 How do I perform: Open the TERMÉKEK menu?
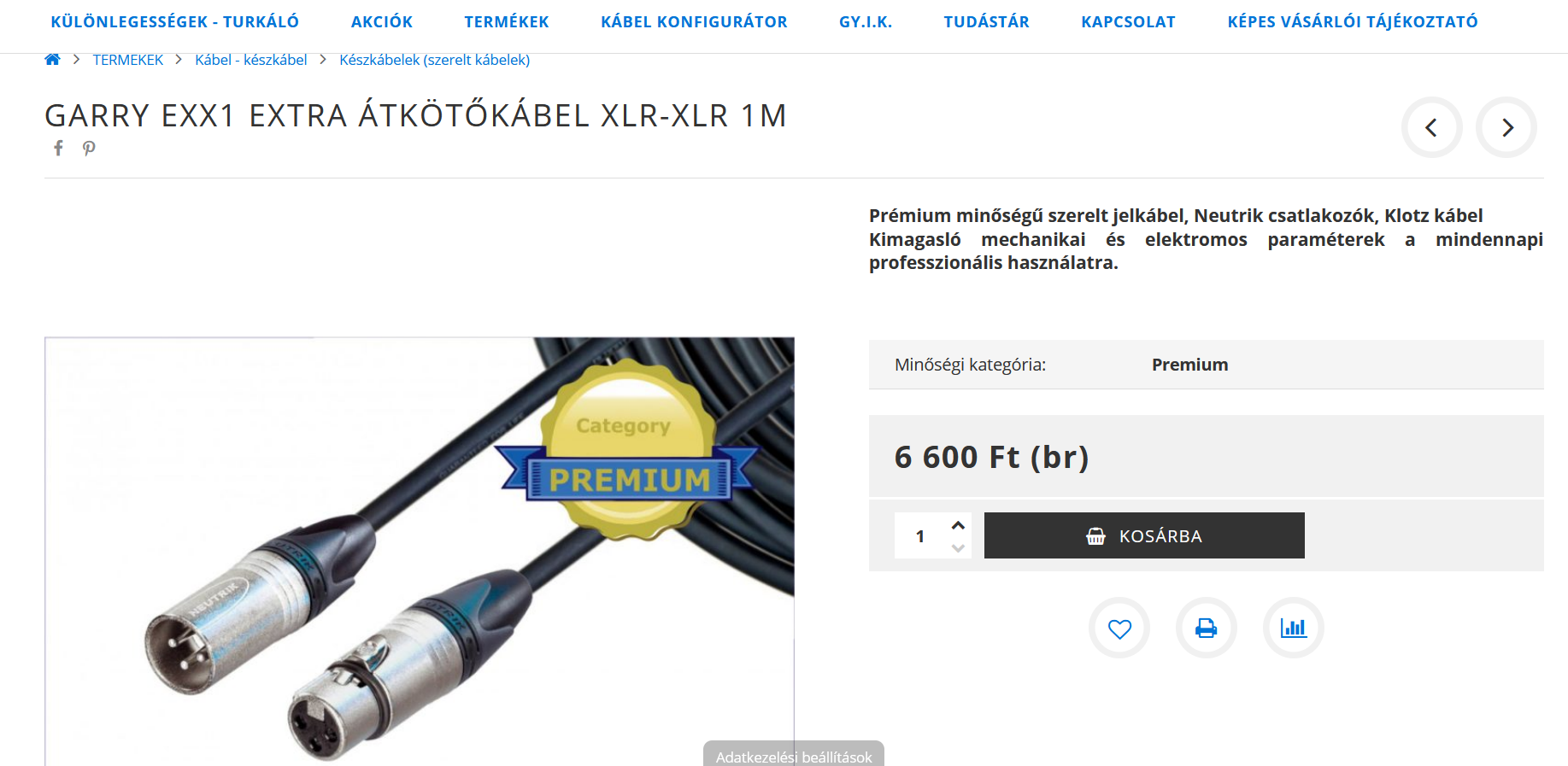tap(507, 22)
